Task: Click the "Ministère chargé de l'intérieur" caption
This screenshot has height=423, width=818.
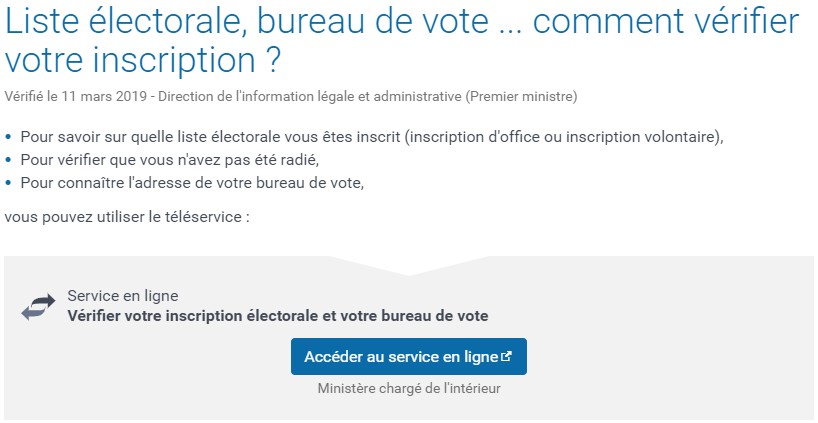Action: [409, 389]
